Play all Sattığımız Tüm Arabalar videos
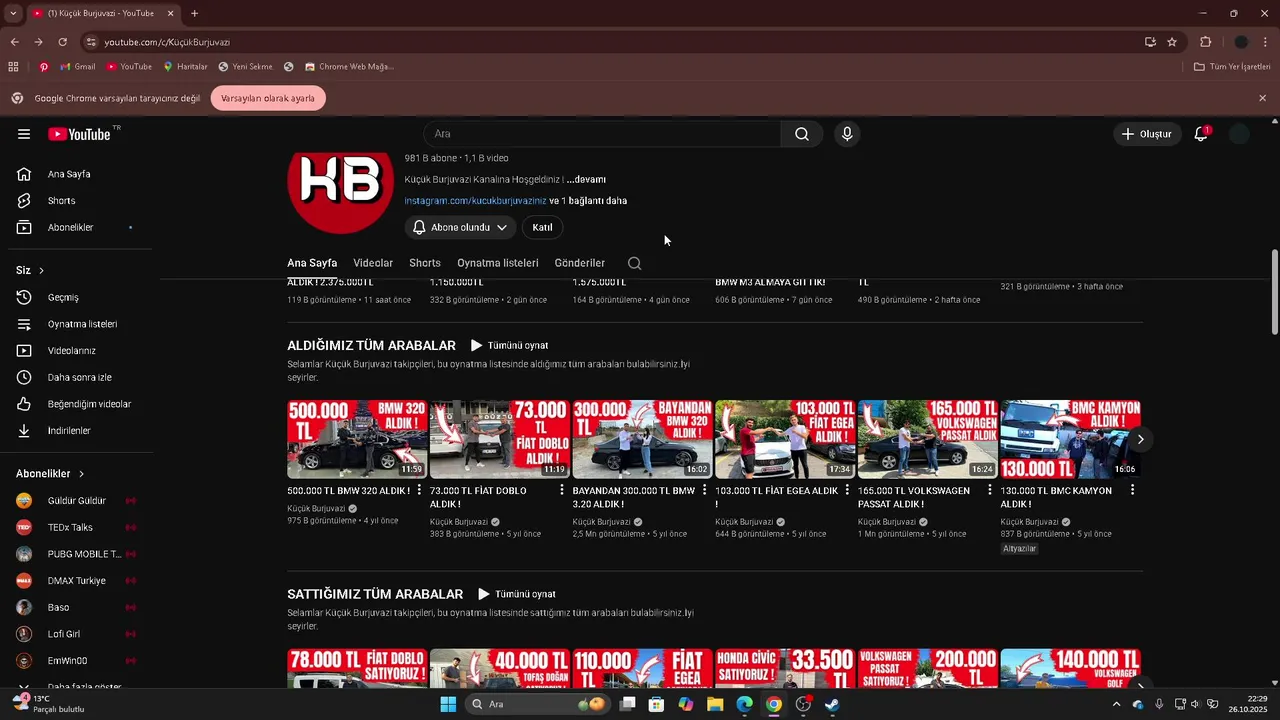Viewport: 1280px width, 720px height. (517, 594)
